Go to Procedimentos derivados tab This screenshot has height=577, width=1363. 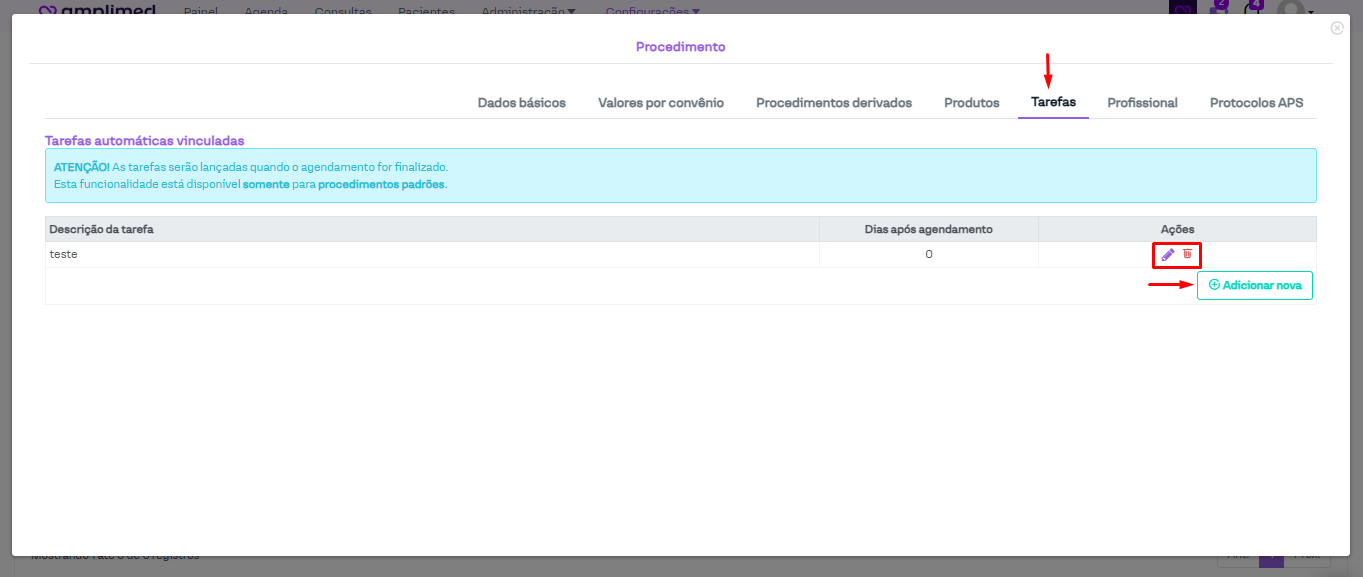pos(833,103)
